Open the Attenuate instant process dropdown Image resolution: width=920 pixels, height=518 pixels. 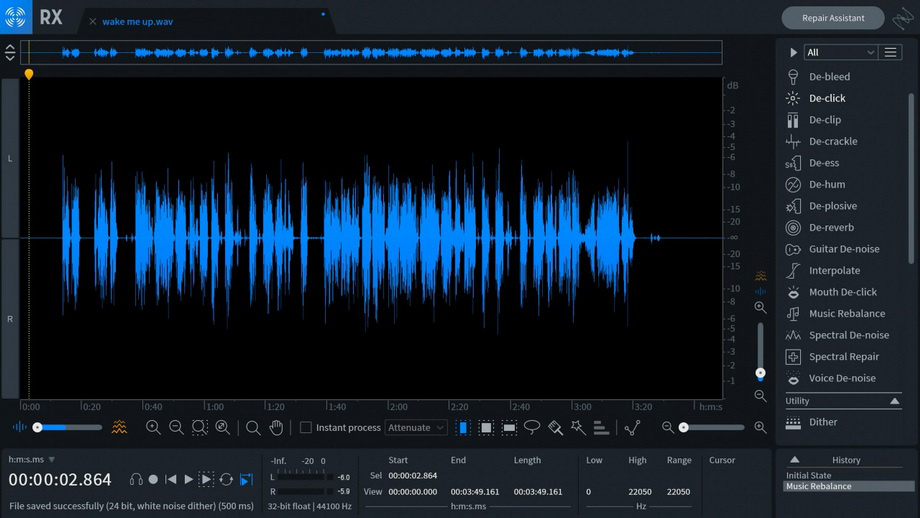tap(416, 428)
